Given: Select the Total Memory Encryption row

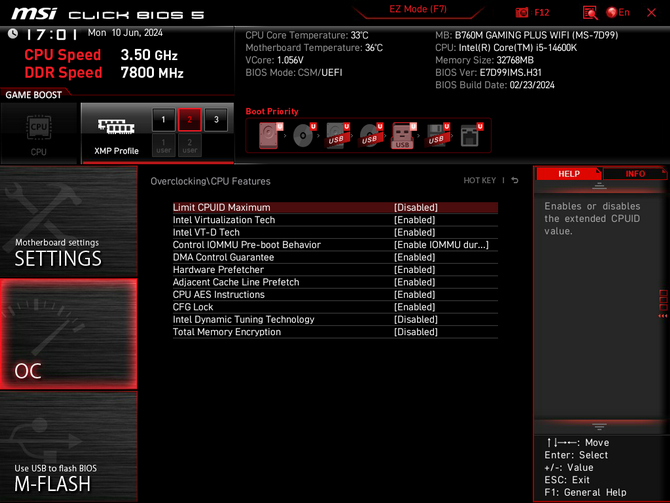Looking at the screenshot, I should tap(335, 332).
